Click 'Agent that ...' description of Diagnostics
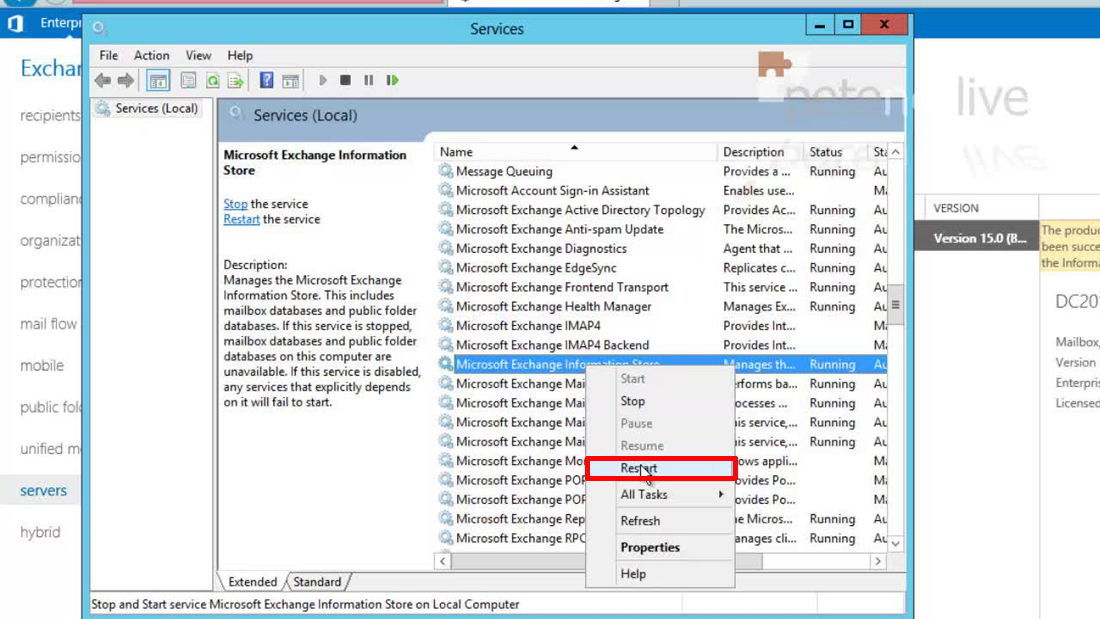The height and width of the screenshot is (619, 1100). (758, 248)
